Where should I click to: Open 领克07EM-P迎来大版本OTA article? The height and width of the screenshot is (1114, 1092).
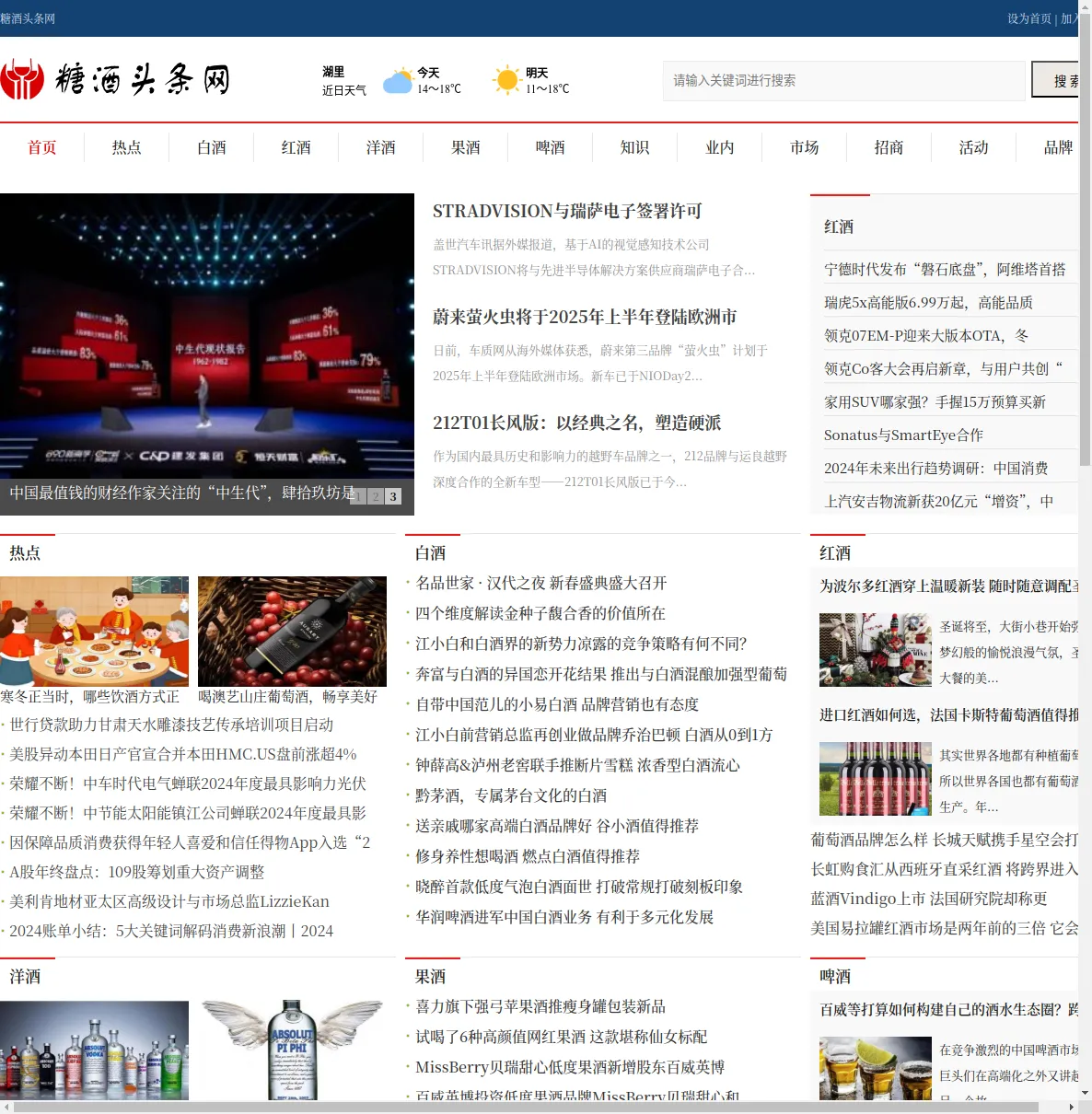click(926, 336)
